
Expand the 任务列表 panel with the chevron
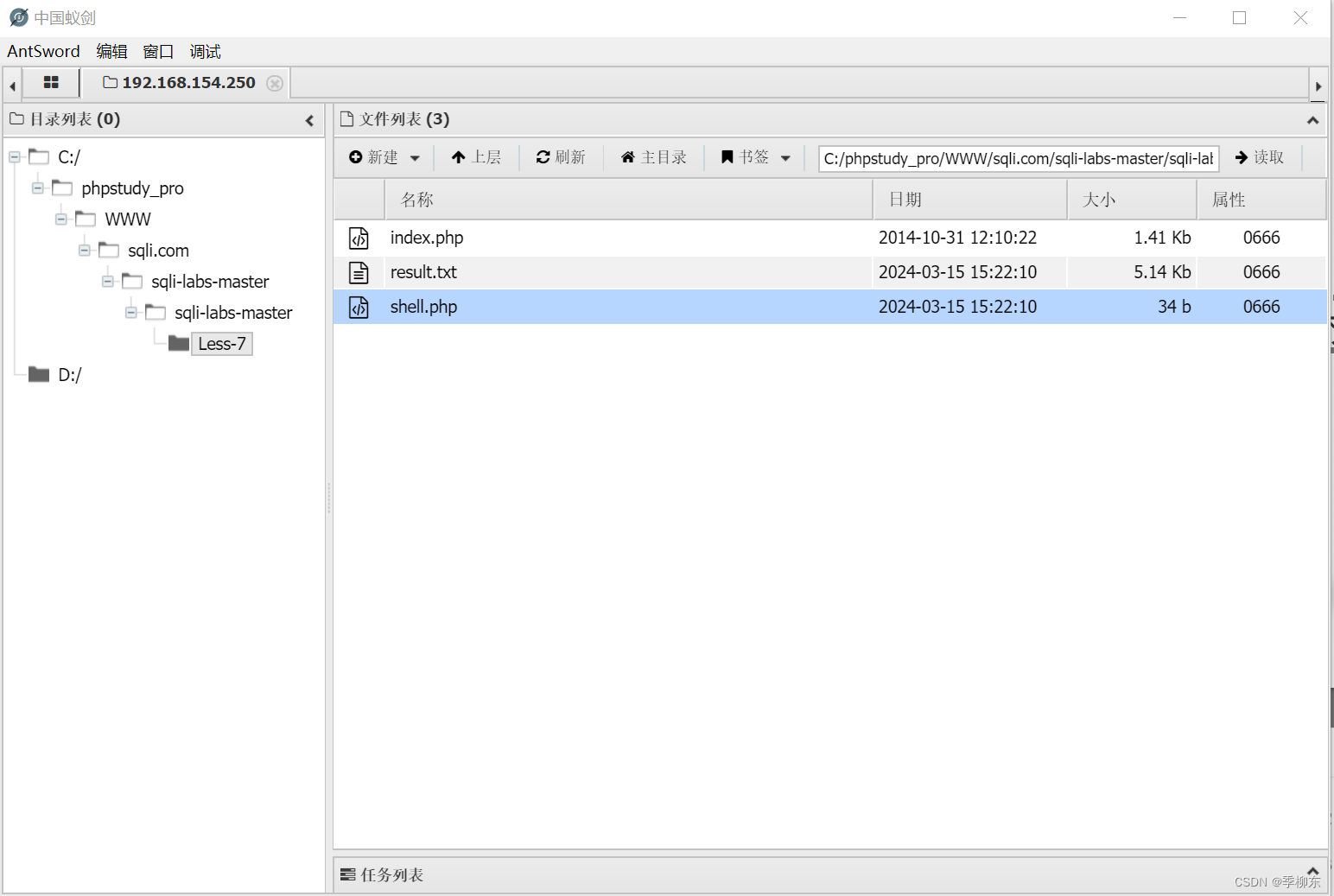click(x=1312, y=871)
